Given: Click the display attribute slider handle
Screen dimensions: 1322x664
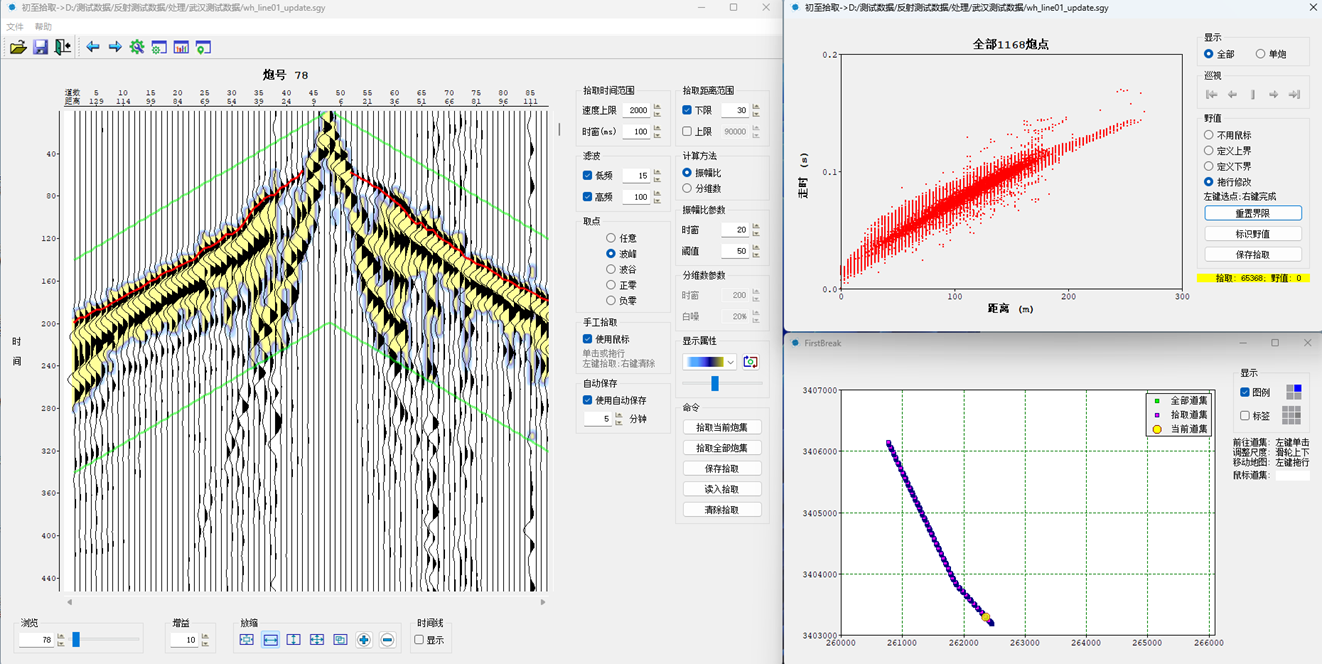Looking at the screenshot, I should coord(714,383).
